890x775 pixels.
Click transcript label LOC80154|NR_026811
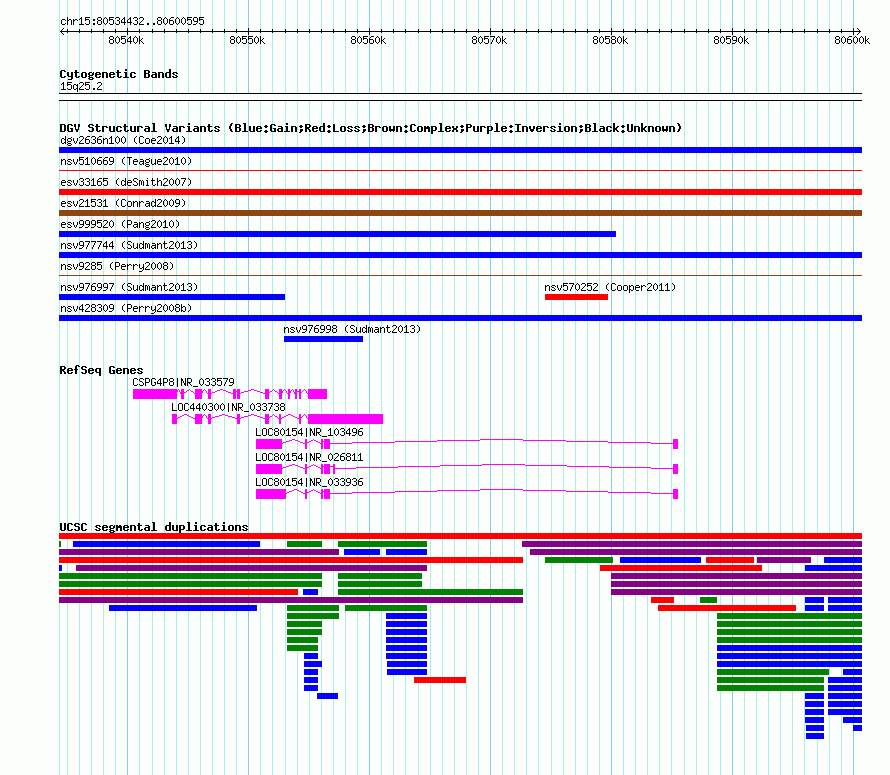click(x=309, y=457)
